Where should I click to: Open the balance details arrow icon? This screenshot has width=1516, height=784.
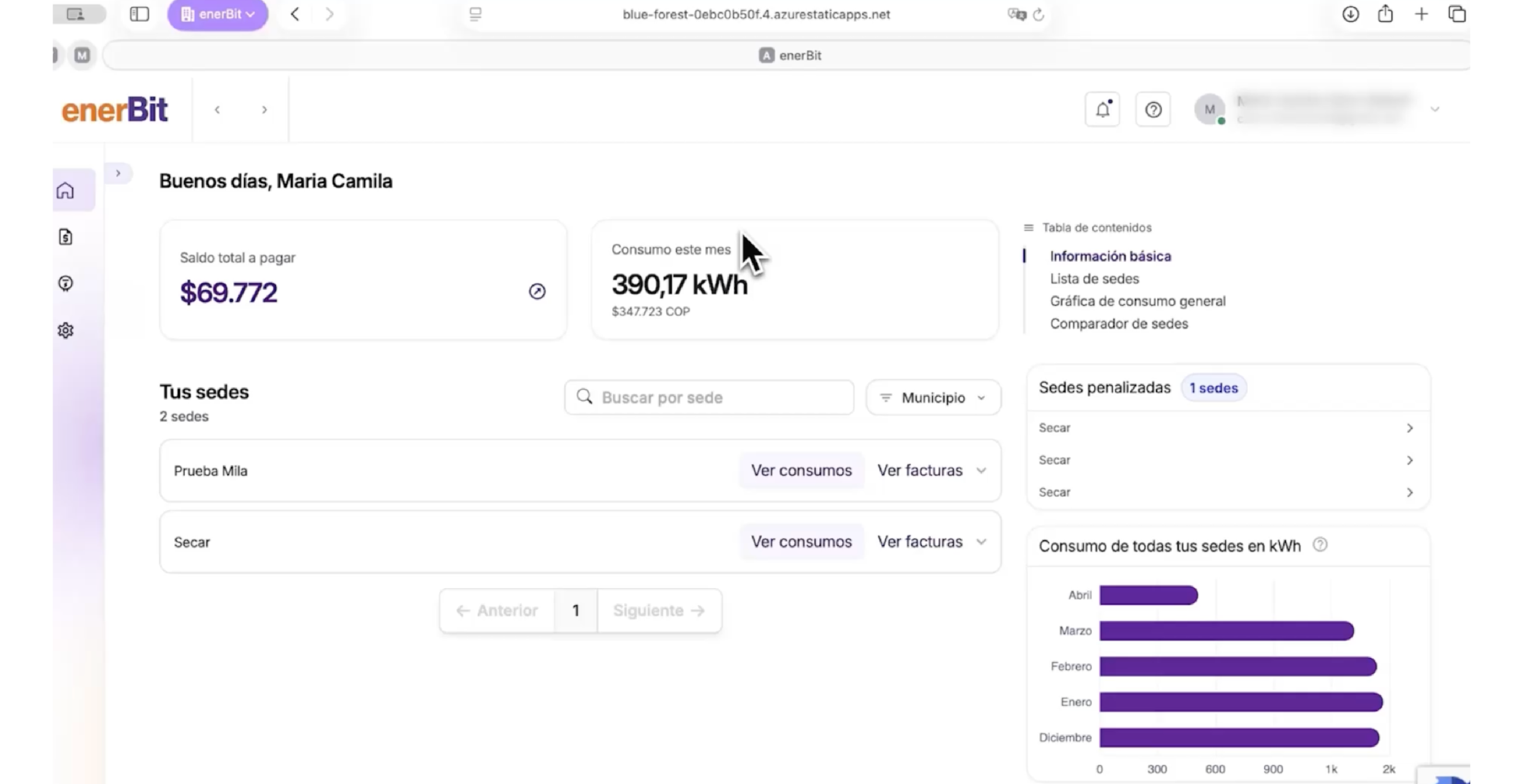click(x=537, y=291)
